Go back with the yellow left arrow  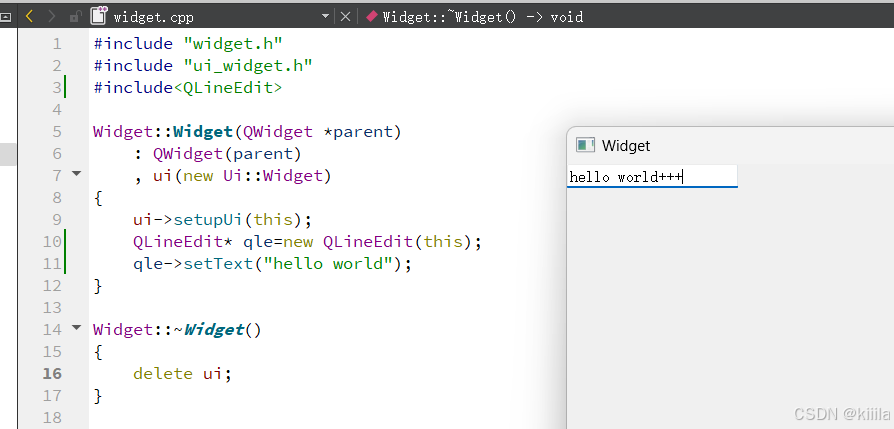[30, 17]
